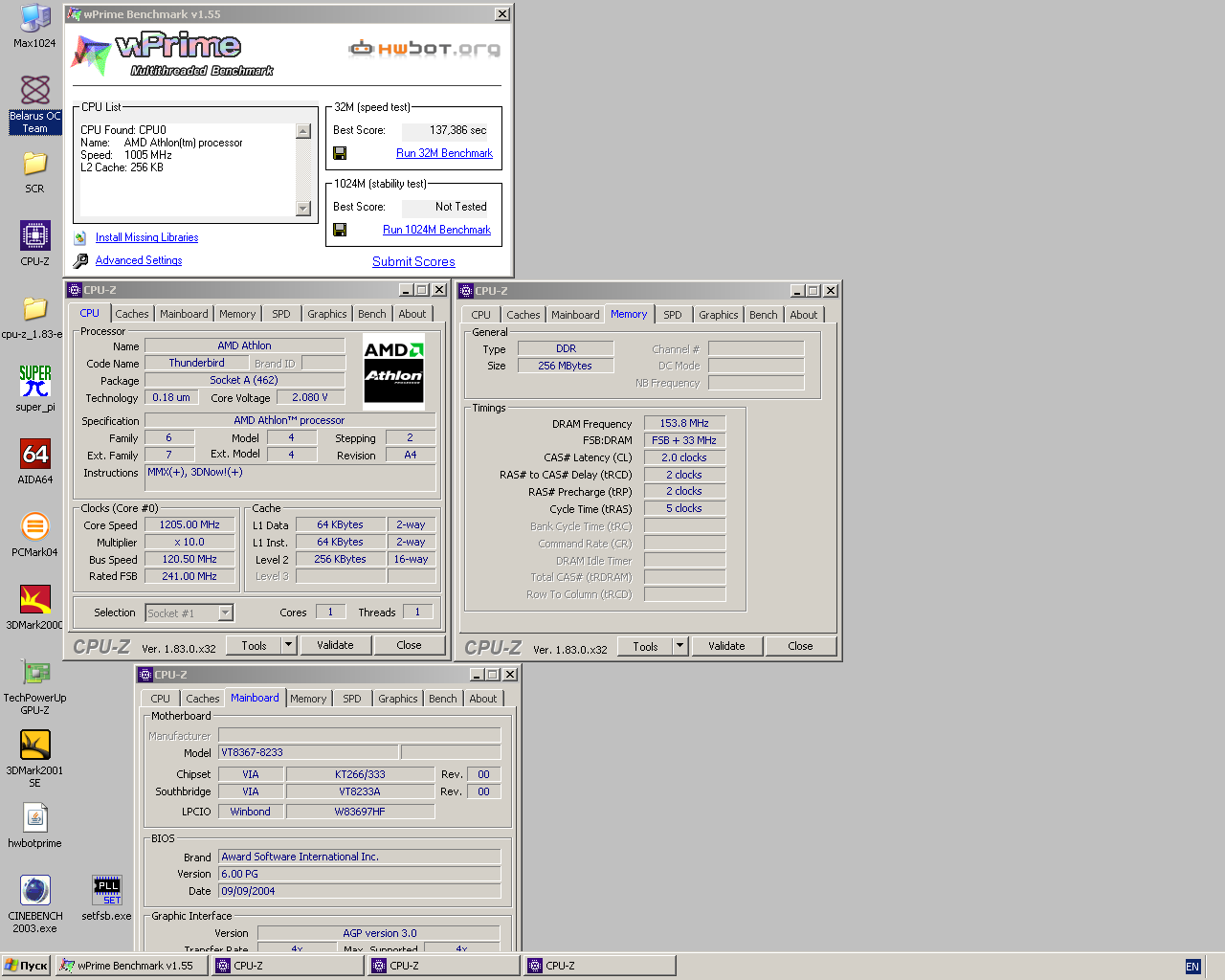Open the hwbotprime desktop icon
Image resolution: width=1225 pixels, height=980 pixels.
click(34, 825)
